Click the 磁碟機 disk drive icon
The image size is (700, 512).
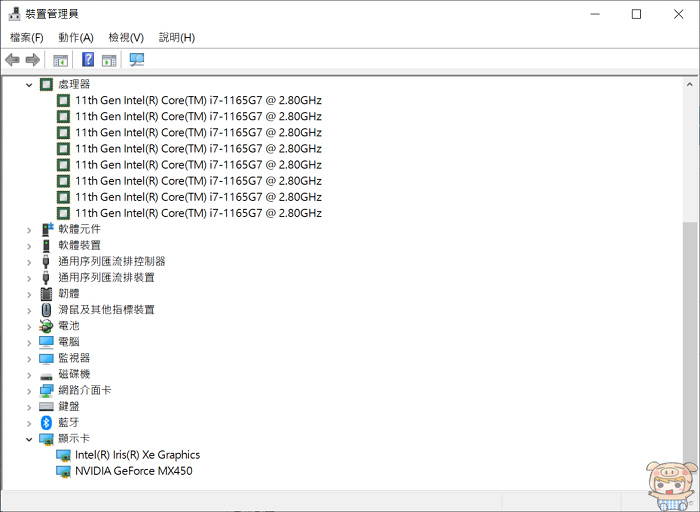coord(46,377)
